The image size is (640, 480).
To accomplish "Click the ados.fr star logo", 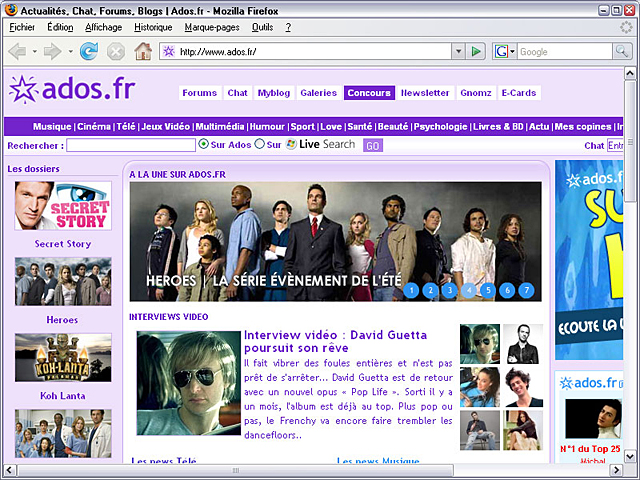I will click(72, 89).
